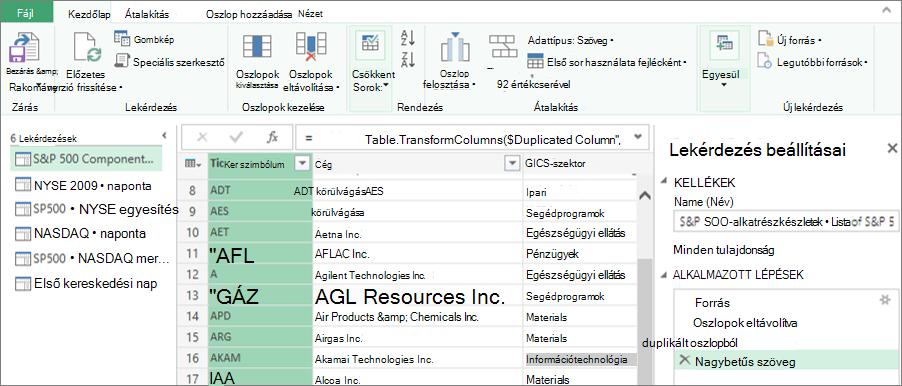Click the grid scrollbar up arrow

coord(644,196)
